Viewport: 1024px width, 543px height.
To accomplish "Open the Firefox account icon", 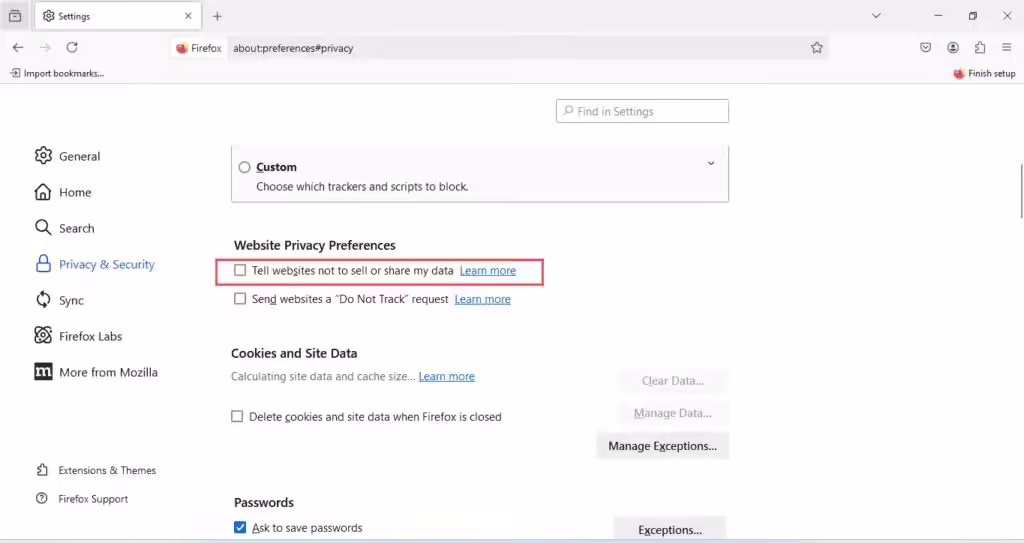I will coord(953,48).
